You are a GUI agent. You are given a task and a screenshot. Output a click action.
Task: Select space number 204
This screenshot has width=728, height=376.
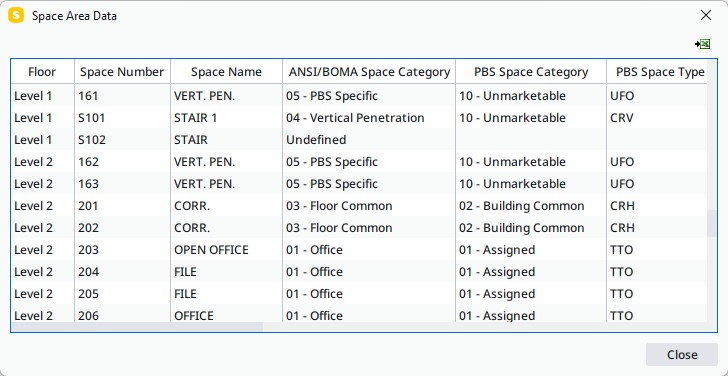pyautogui.click(x=122, y=272)
